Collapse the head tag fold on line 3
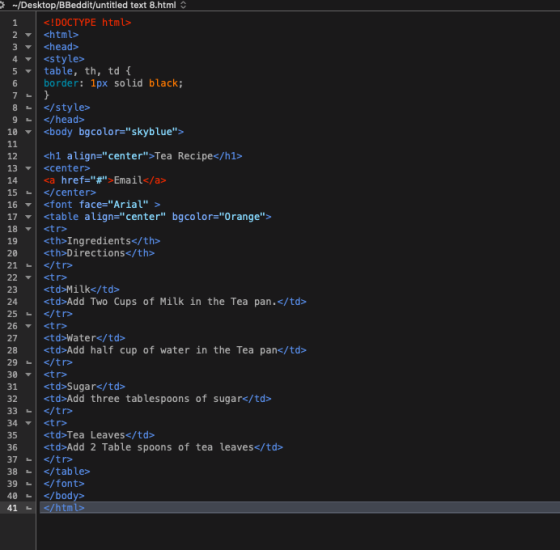 click(x=28, y=47)
